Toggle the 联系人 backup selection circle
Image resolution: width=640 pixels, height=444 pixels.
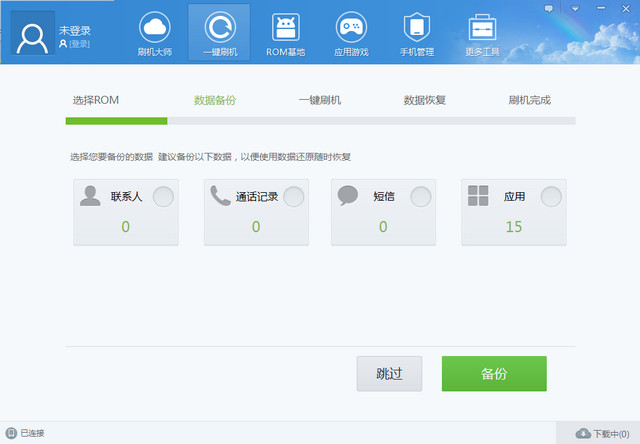pos(163,197)
